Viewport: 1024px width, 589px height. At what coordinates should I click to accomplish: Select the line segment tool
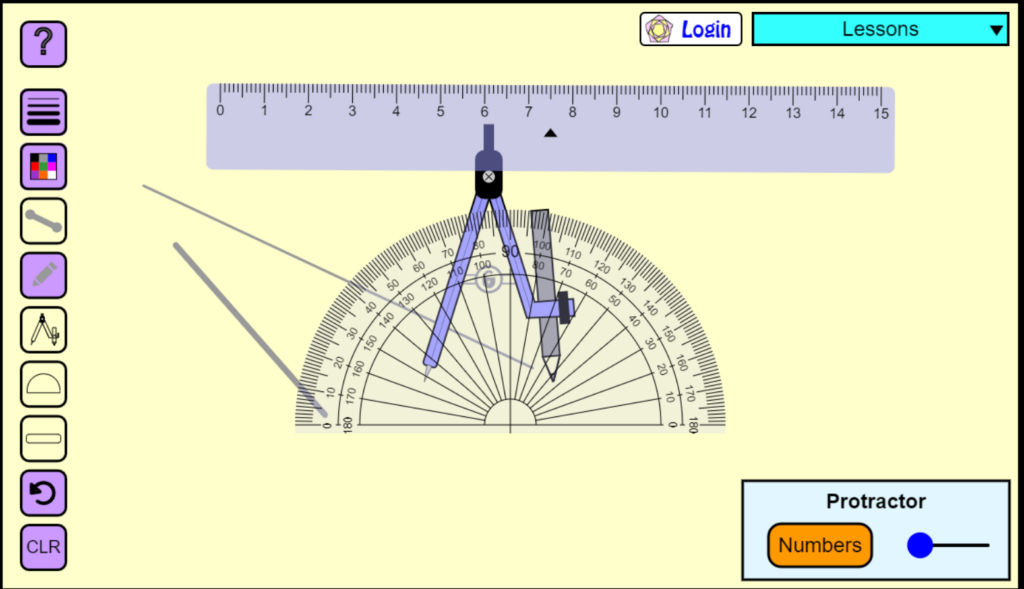43,220
